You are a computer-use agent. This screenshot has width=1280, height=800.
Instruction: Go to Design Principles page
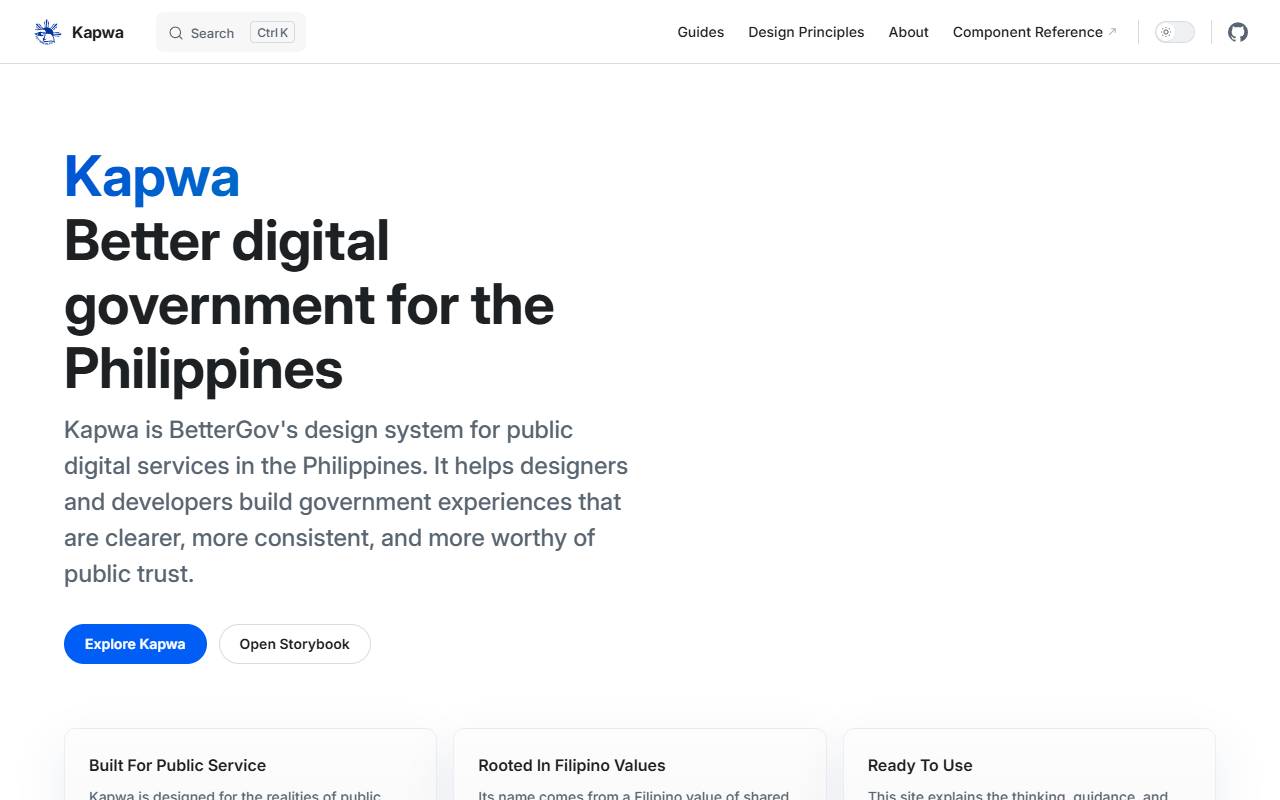(x=806, y=32)
